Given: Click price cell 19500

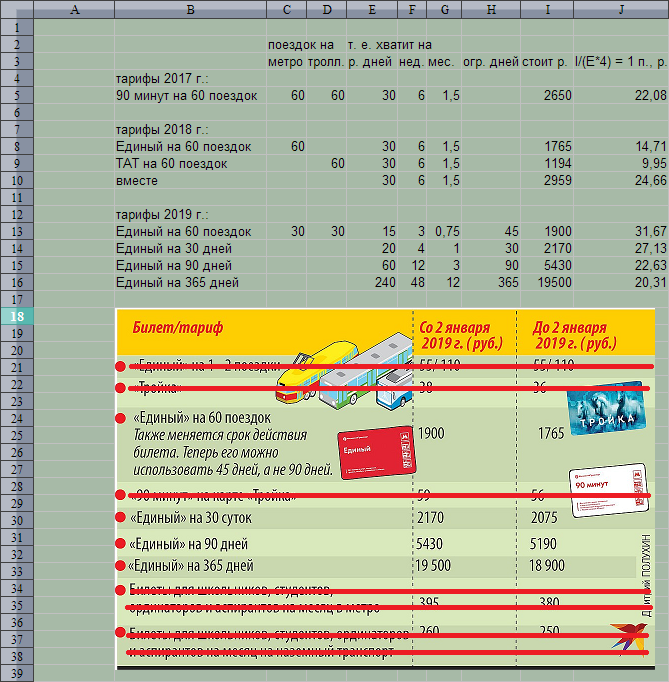Looking at the screenshot, I should (547, 282).
